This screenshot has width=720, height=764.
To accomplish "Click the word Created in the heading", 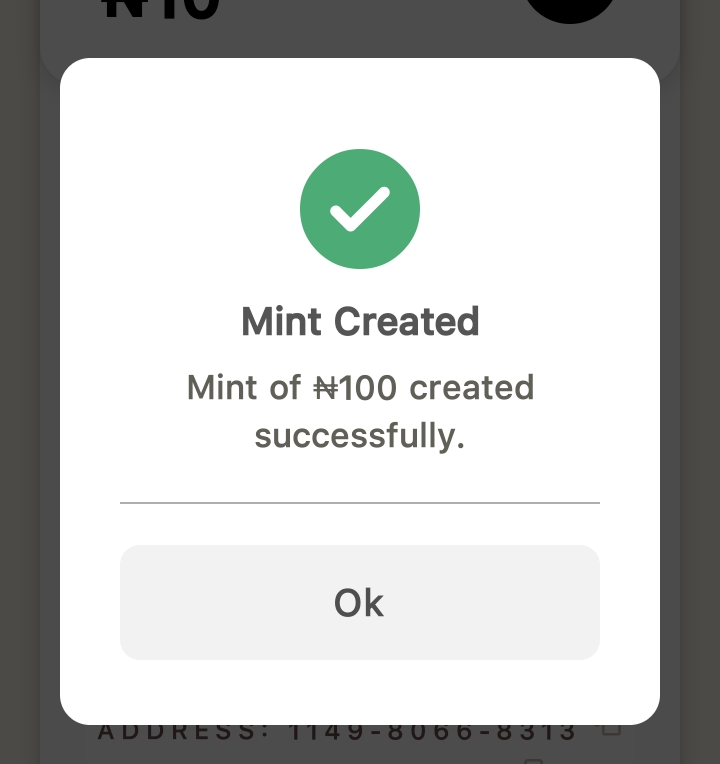I will (x=406, y=322).
